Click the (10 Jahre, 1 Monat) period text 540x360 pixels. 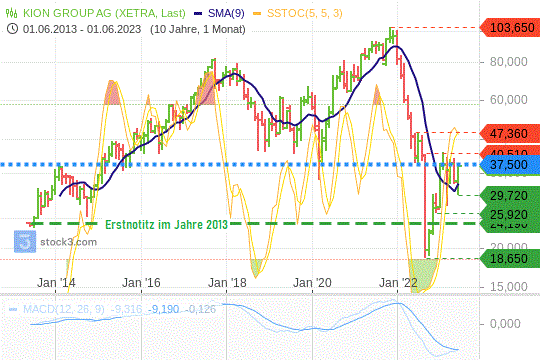click(x=198, y=29)
